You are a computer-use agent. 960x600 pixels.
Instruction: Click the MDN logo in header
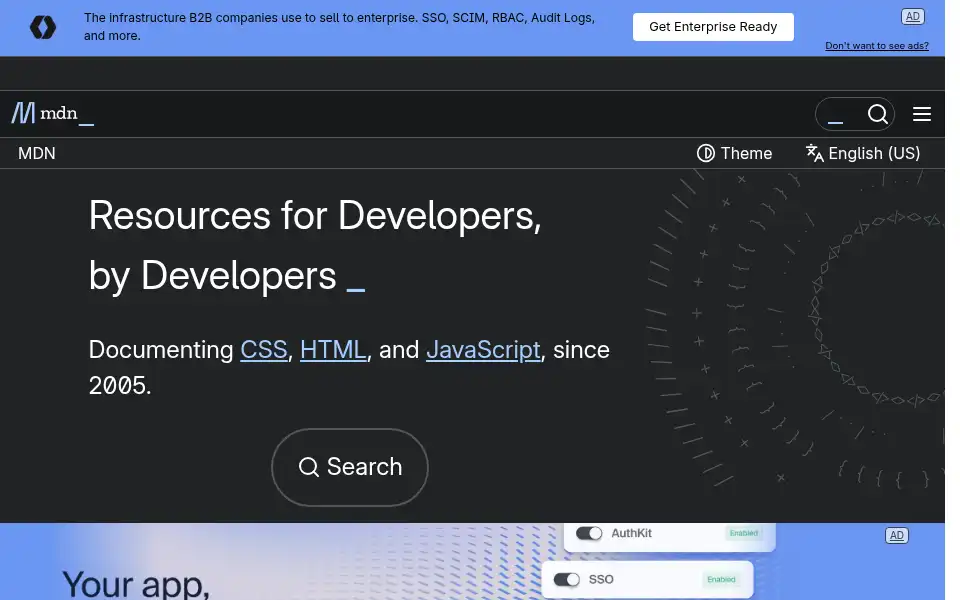53,113
